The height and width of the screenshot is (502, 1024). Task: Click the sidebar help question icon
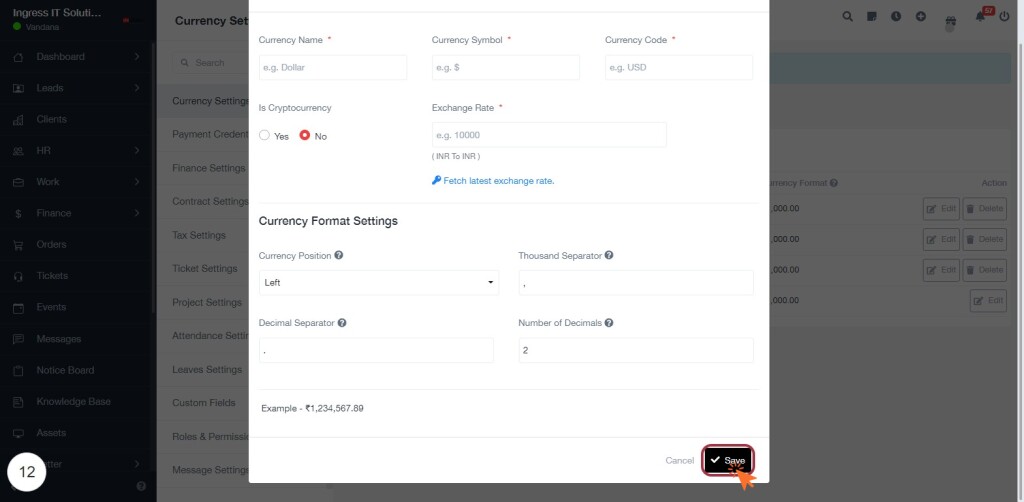141,486
